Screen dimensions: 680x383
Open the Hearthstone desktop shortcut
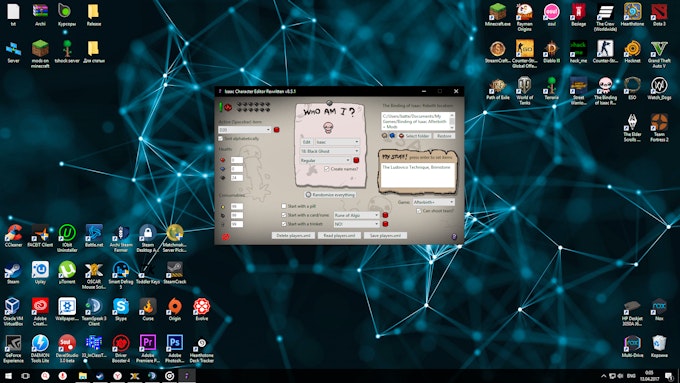(632, 14)
